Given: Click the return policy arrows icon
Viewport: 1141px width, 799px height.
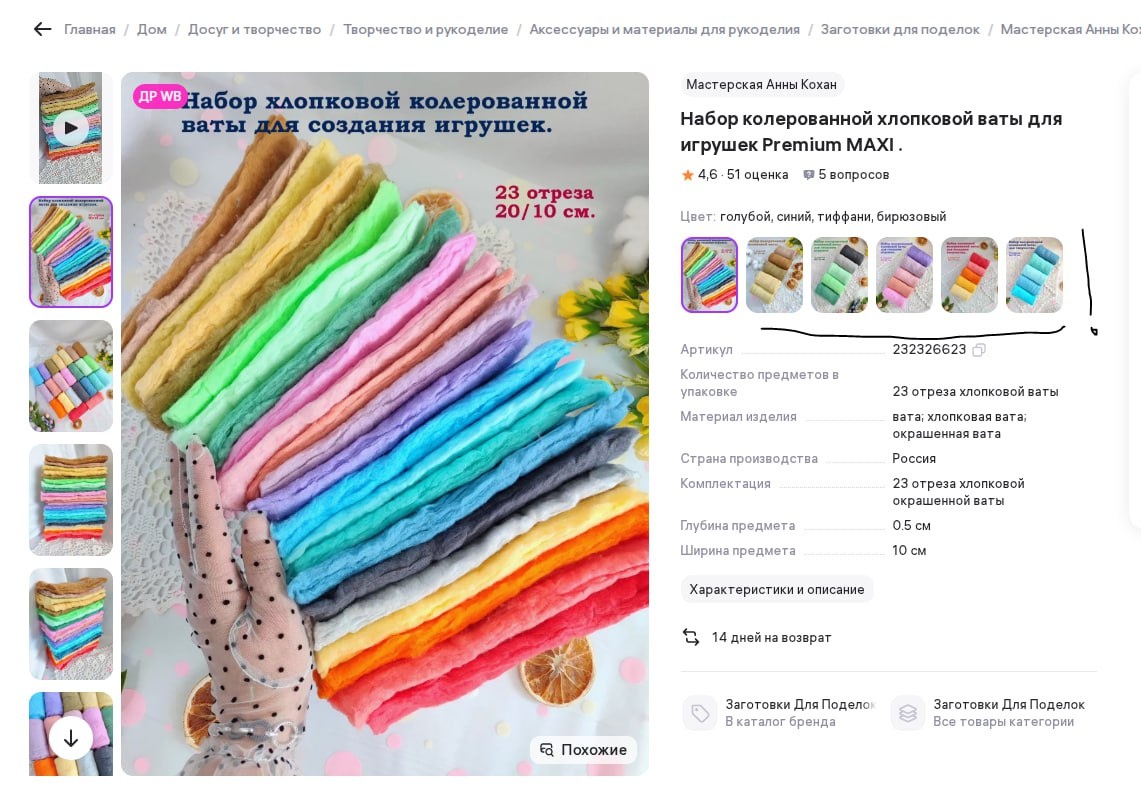Looking at the screenshot, I should point(691,637).
